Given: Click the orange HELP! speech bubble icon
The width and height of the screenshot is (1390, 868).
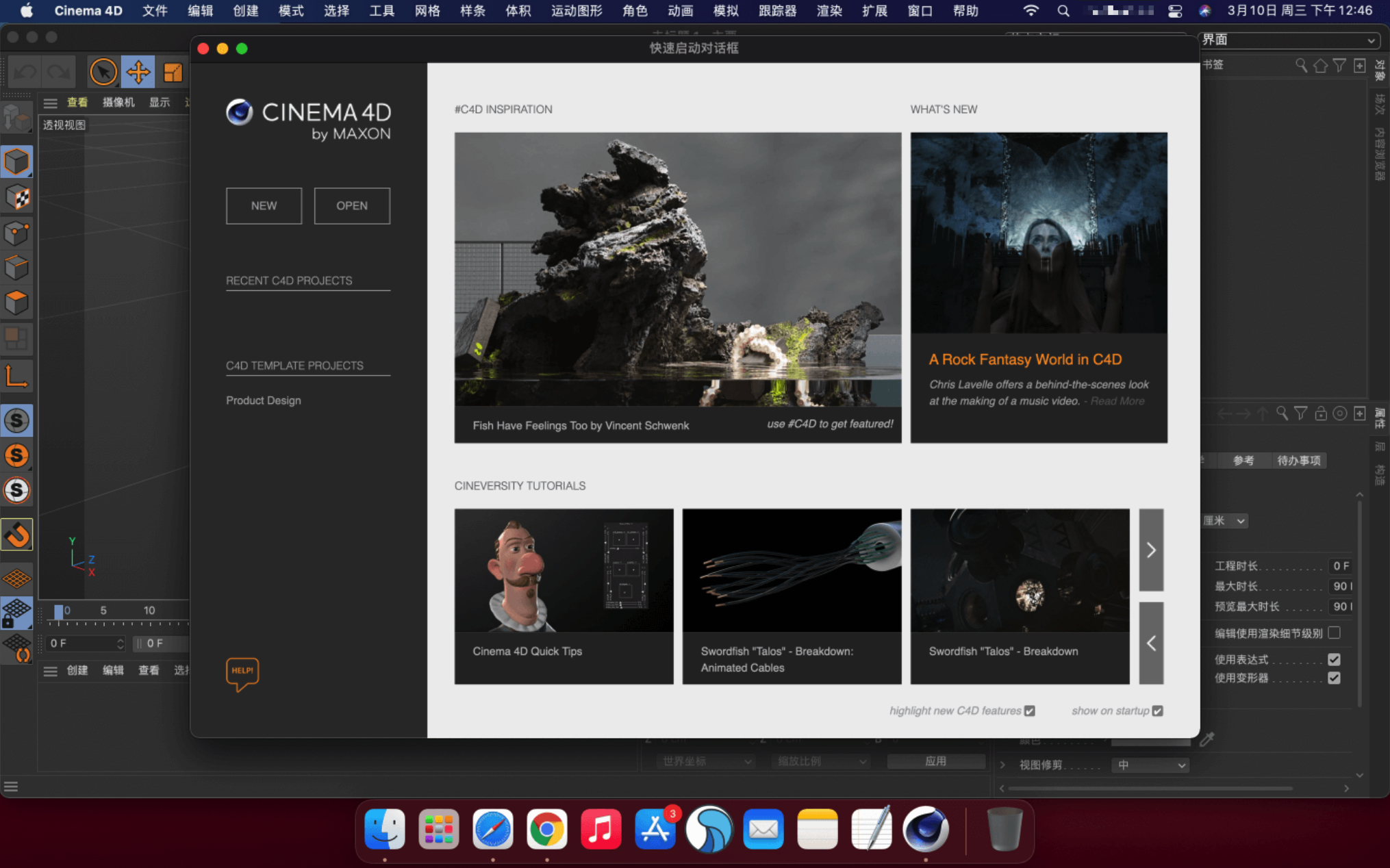Looking at the screenshot, I should pos(242,672).
